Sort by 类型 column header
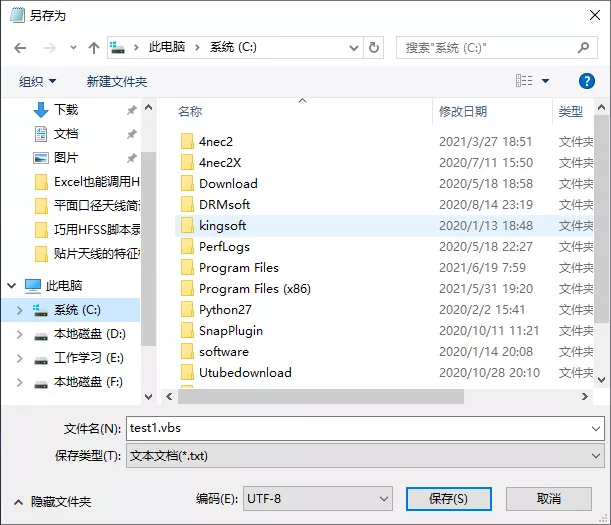Screen dimensions: 611x525 click(571, 112)
